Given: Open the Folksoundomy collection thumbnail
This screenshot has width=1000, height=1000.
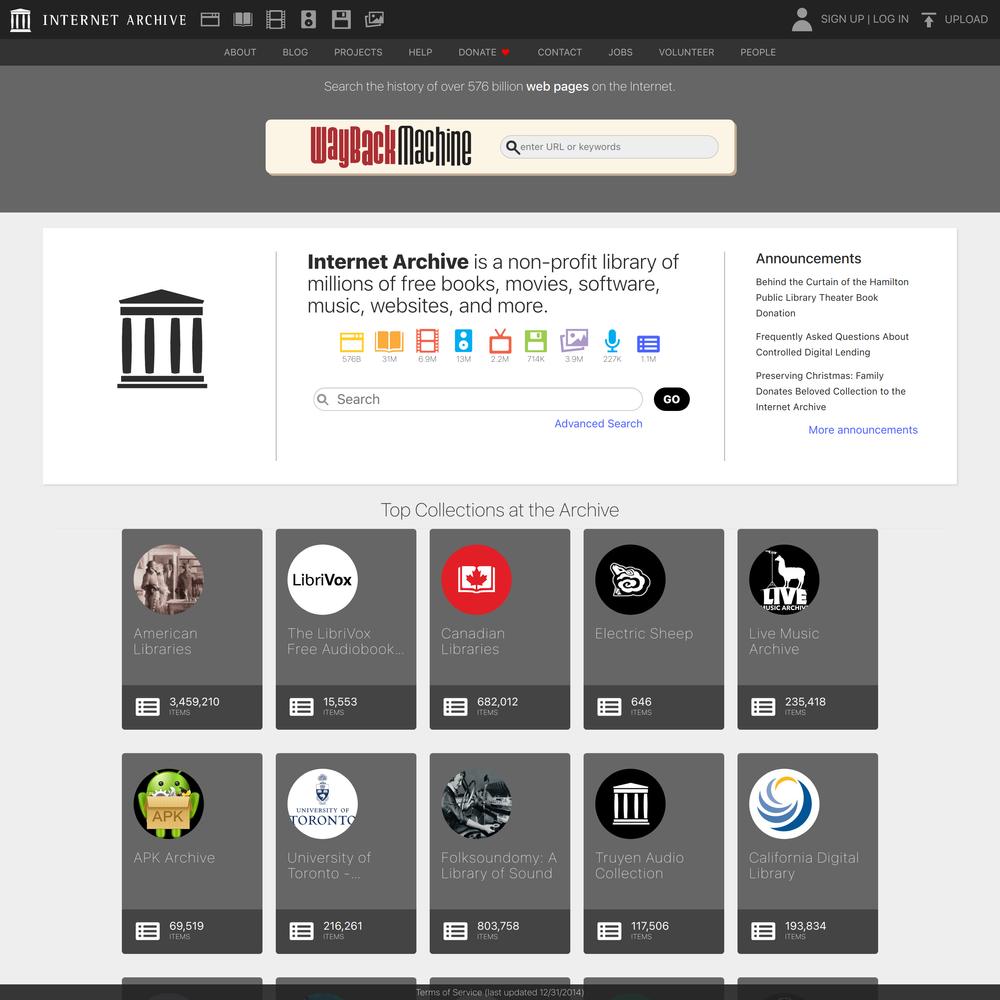Looking at the screenshot, I should [476, 804].
